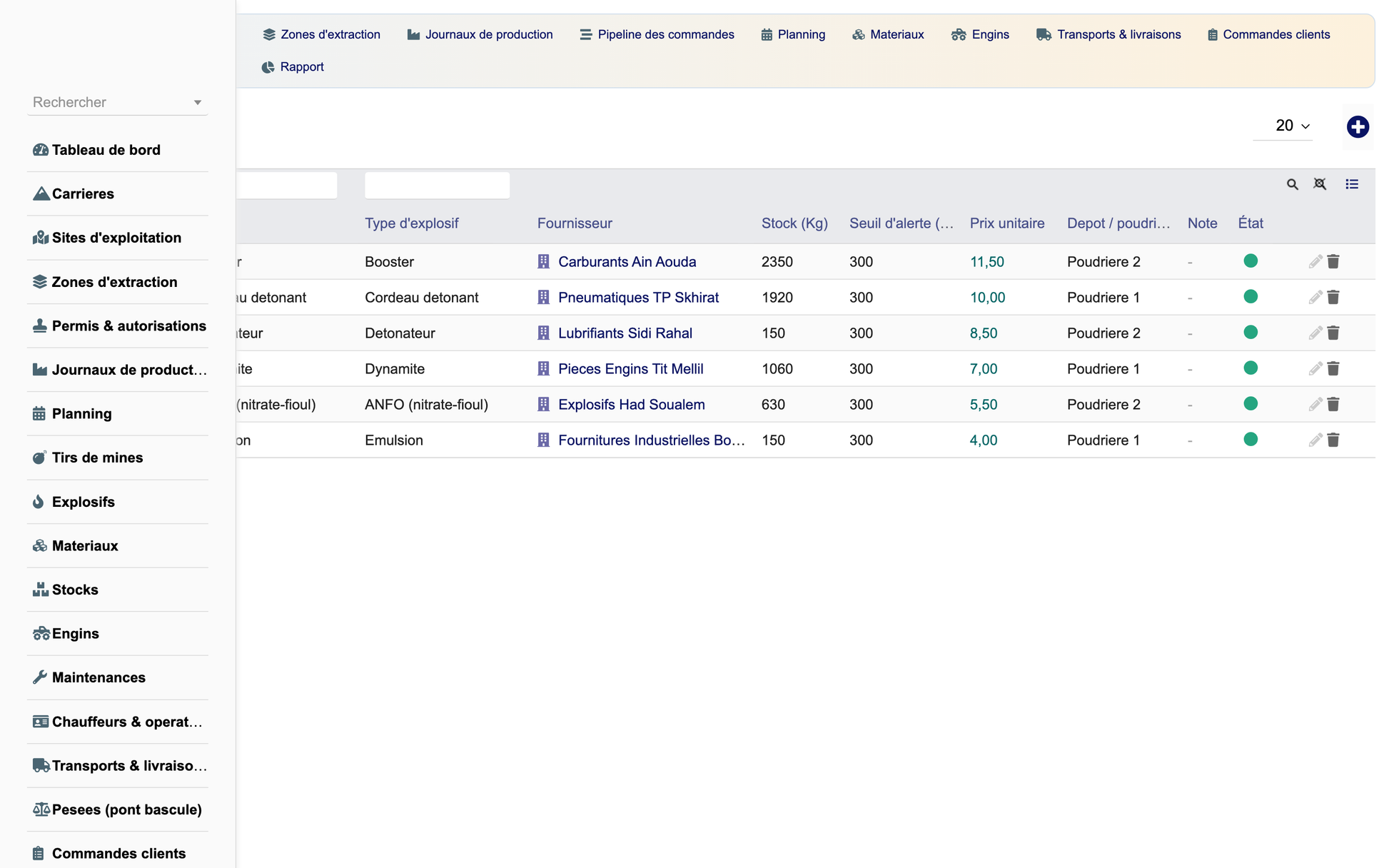The image size is (1389, 868).
Task: Open supplier Fournitures Industrielles link
Action: (x=652, y=440)
